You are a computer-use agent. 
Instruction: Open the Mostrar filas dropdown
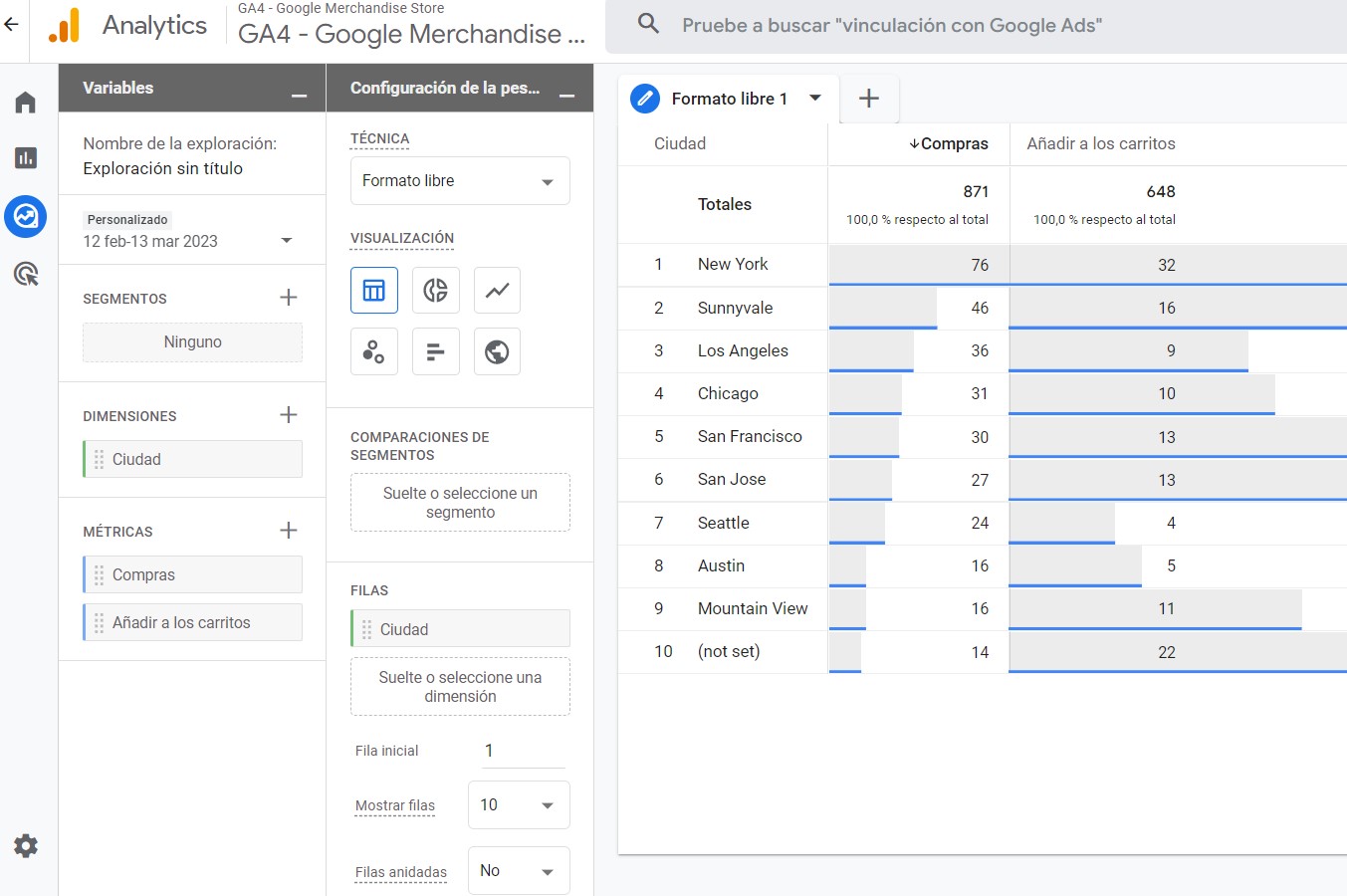[x=519, y=804]
